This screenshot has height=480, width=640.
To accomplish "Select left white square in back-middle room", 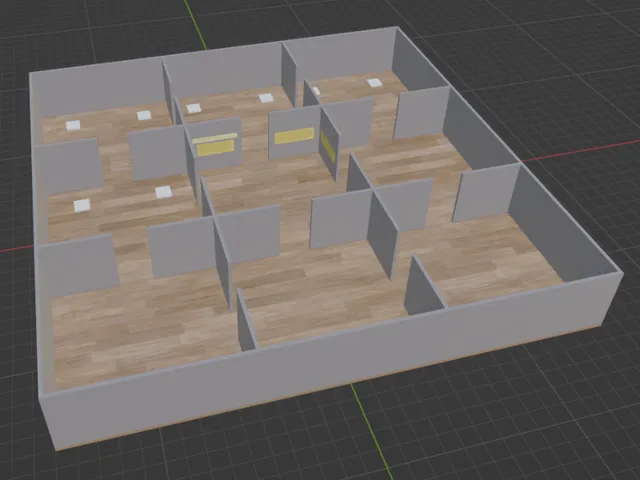I will 194,108.
